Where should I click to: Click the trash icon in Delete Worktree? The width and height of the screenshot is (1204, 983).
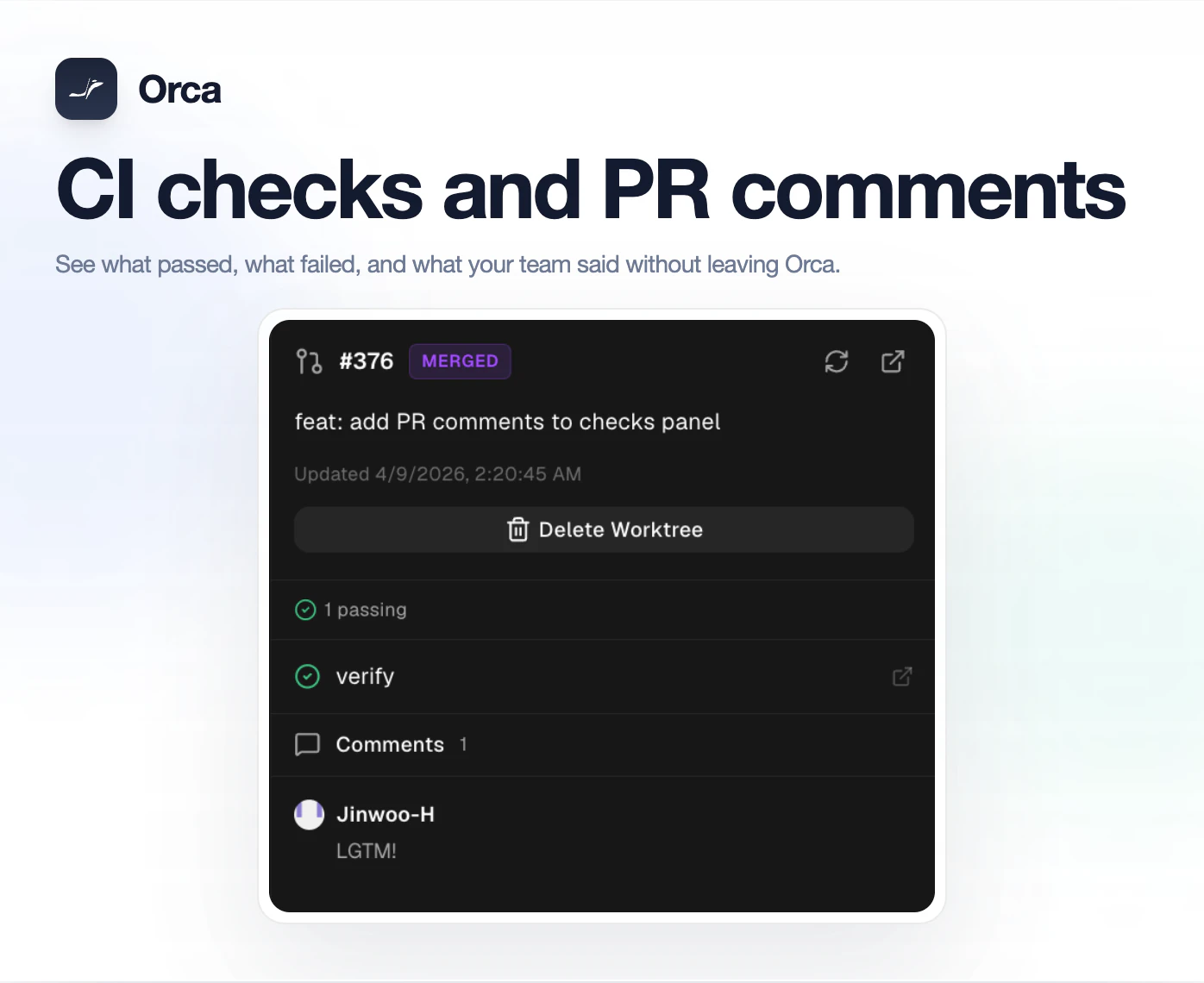tap(517, 529)
